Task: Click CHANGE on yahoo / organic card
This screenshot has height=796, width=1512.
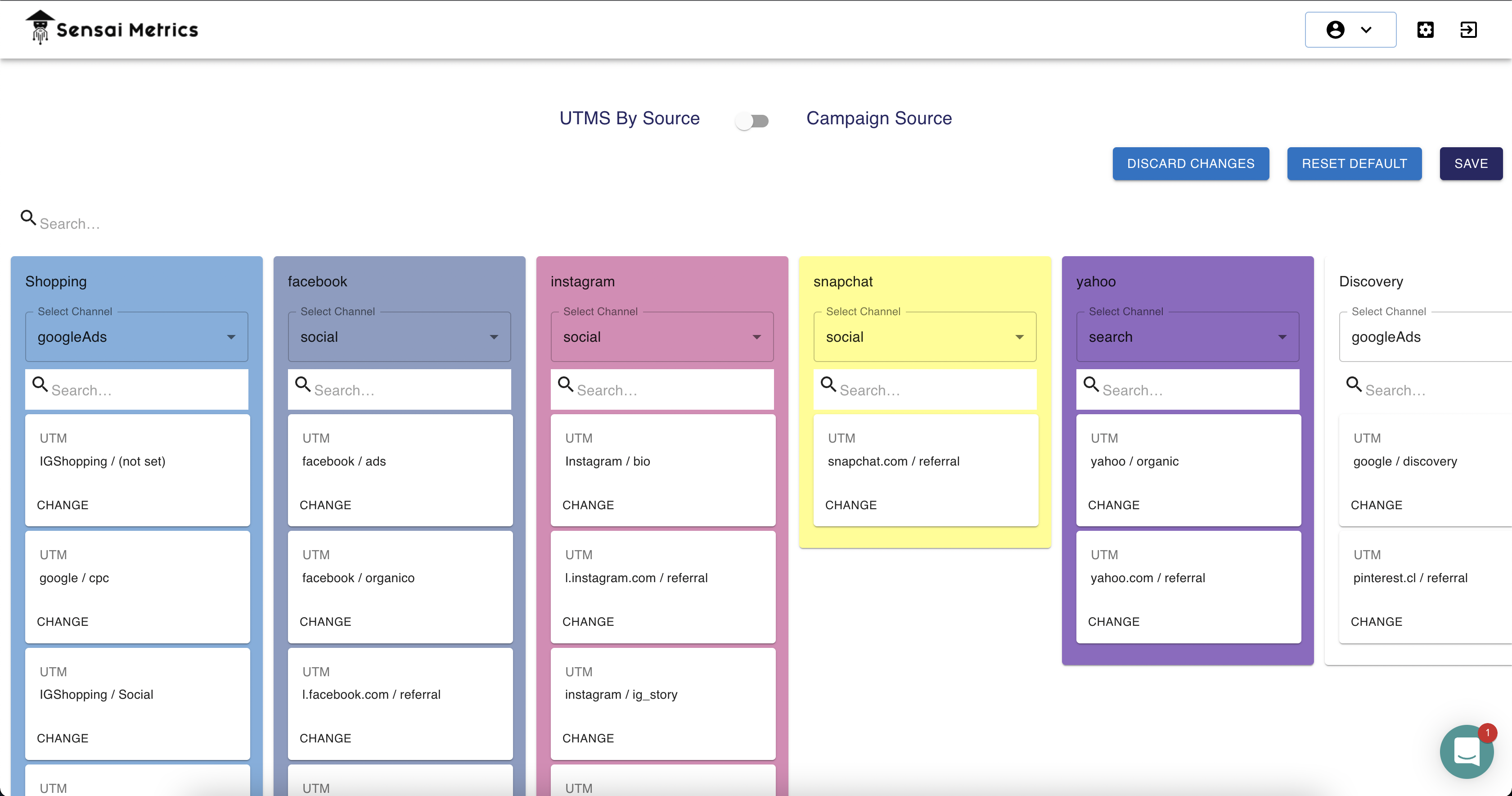Action: 1113,505
